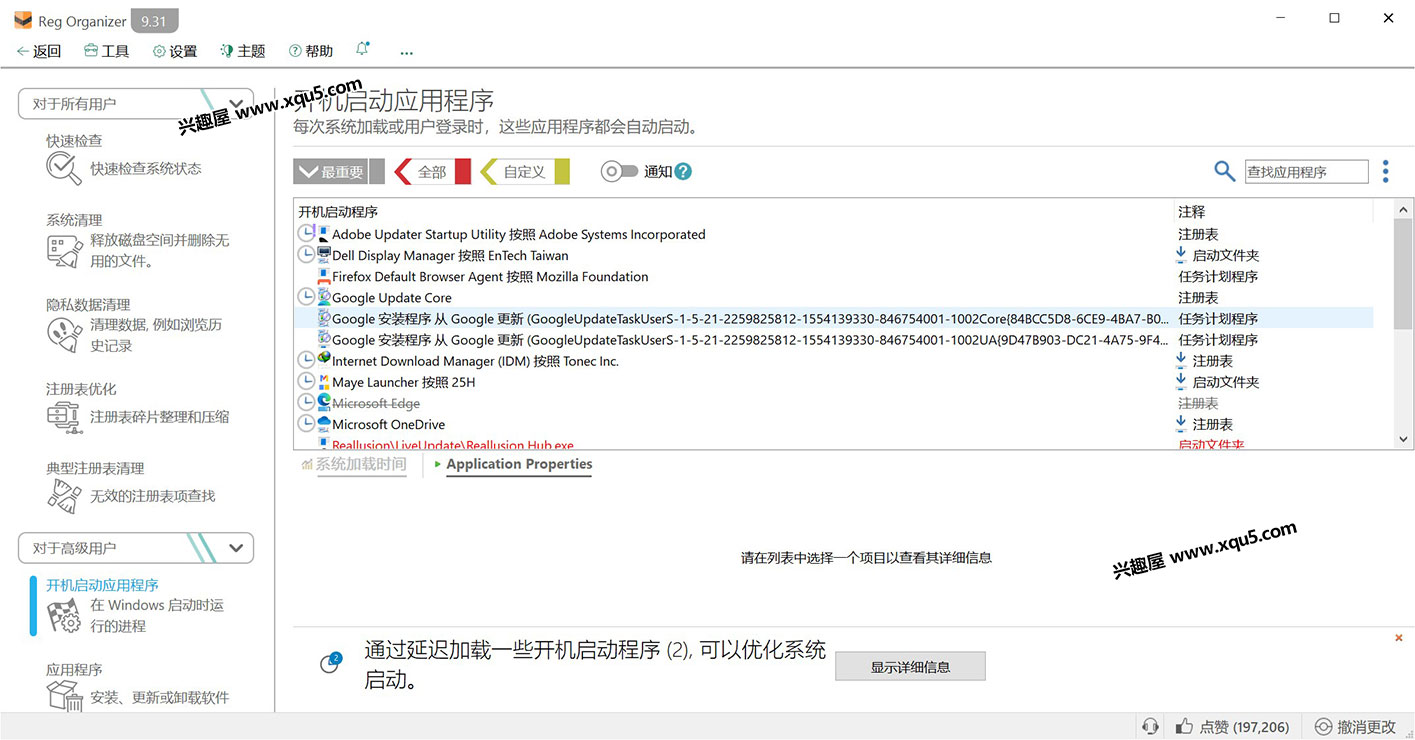Click the support headset icon in status bar
Image resolution: width=1415 pixels, height=740 pixels.
(1151, 726)
